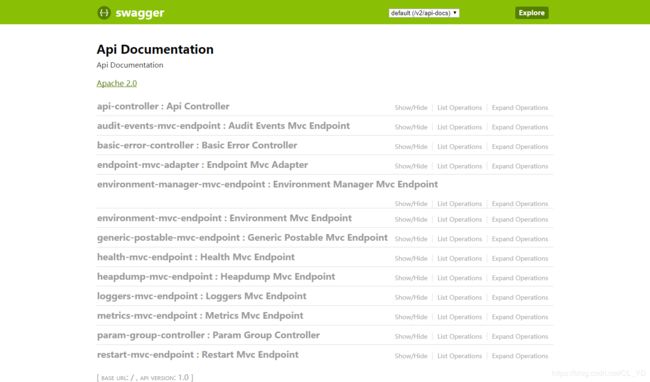650x382 pixels.
Task: List Operations for api-controller
Action: point(459,108)
